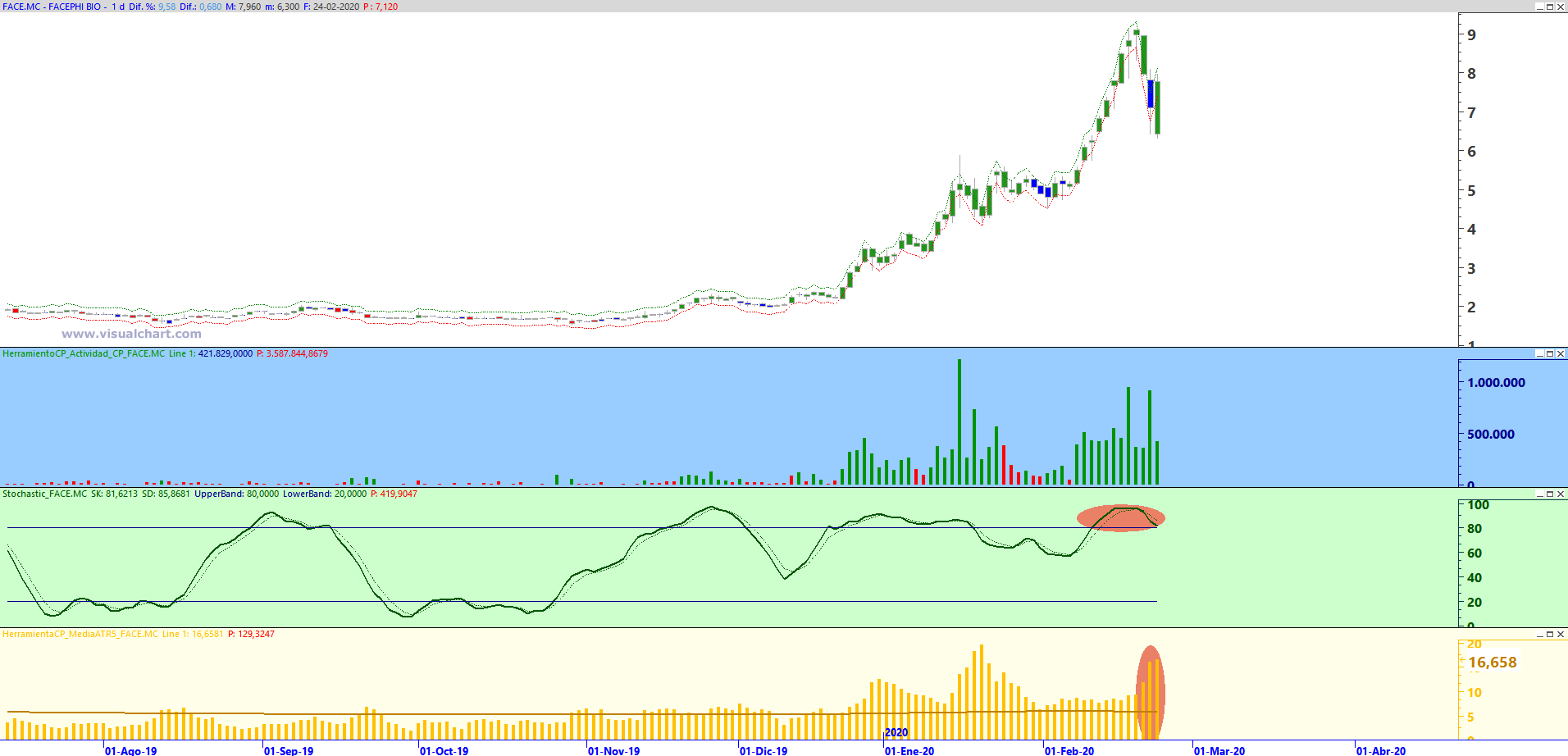
Task: Click price axis value 5
Action: (x=1472, y=191)
